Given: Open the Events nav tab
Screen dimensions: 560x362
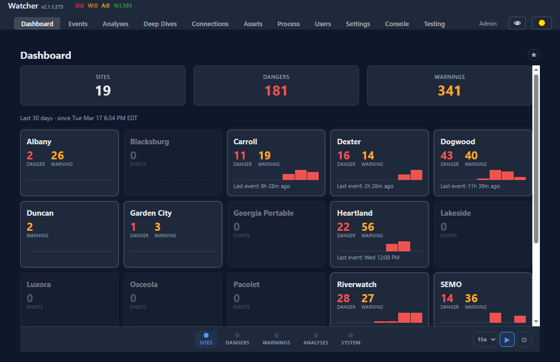Looking at the screenshot, I should [x=78, y=24].
